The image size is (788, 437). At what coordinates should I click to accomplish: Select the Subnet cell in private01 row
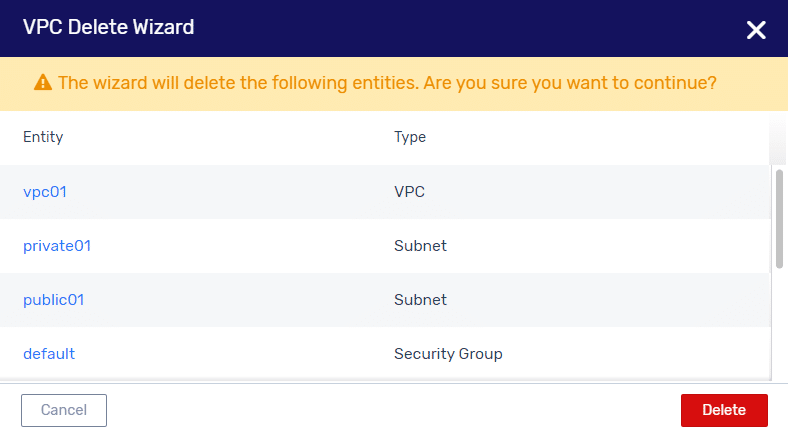tap(420, 246)
